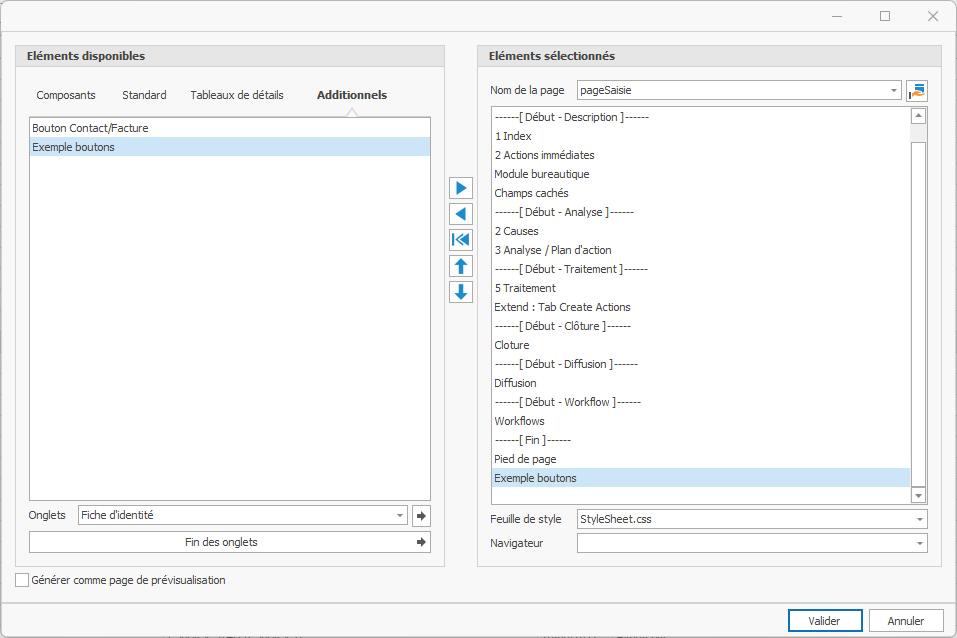Move selected element down
The width and height of the screenshot is (957, 638).
(461, 292)
